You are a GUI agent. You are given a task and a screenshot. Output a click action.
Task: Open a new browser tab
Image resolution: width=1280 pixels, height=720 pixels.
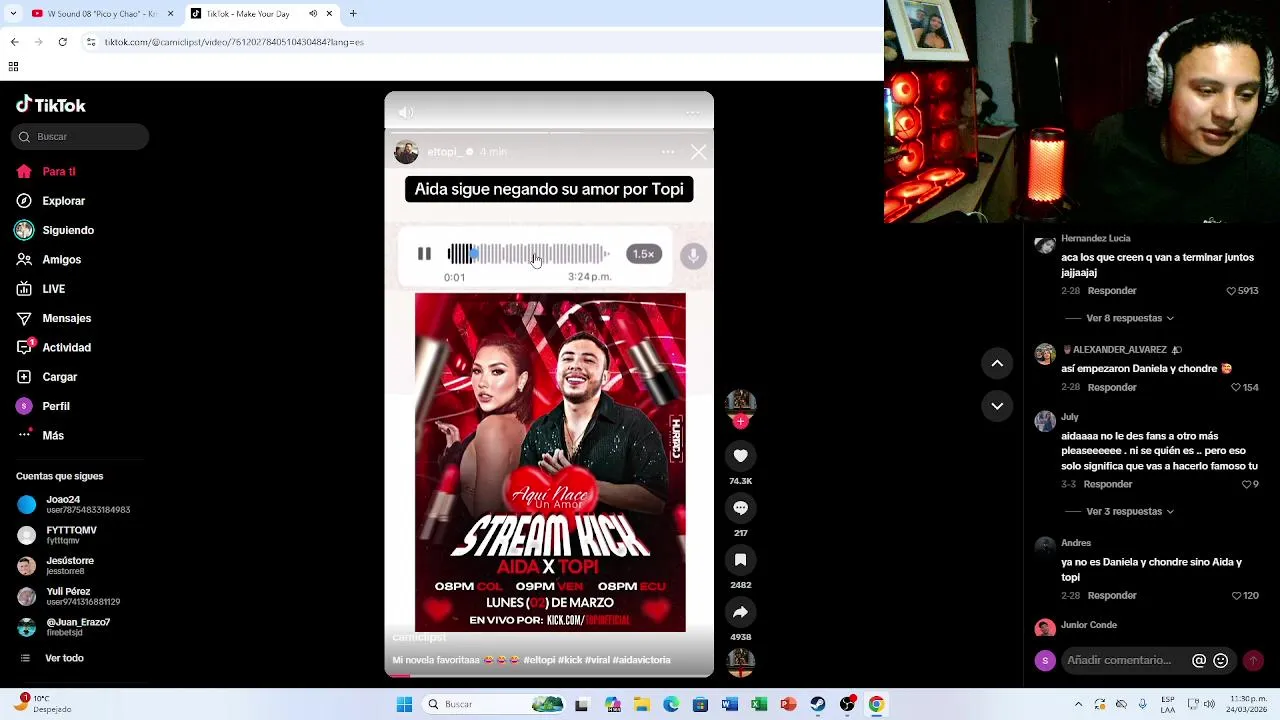353,14
